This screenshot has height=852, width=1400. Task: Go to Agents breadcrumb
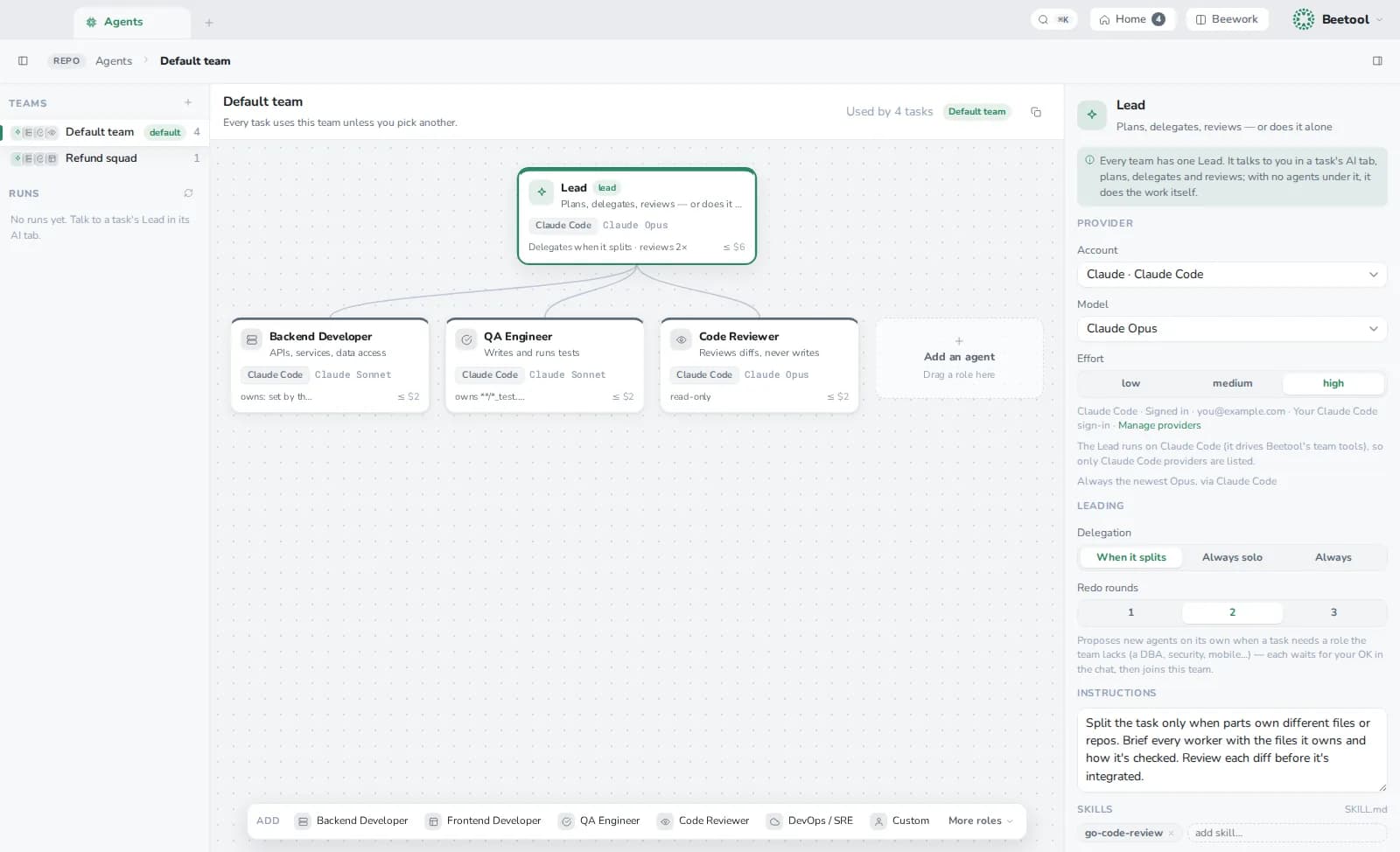point(114,61)
